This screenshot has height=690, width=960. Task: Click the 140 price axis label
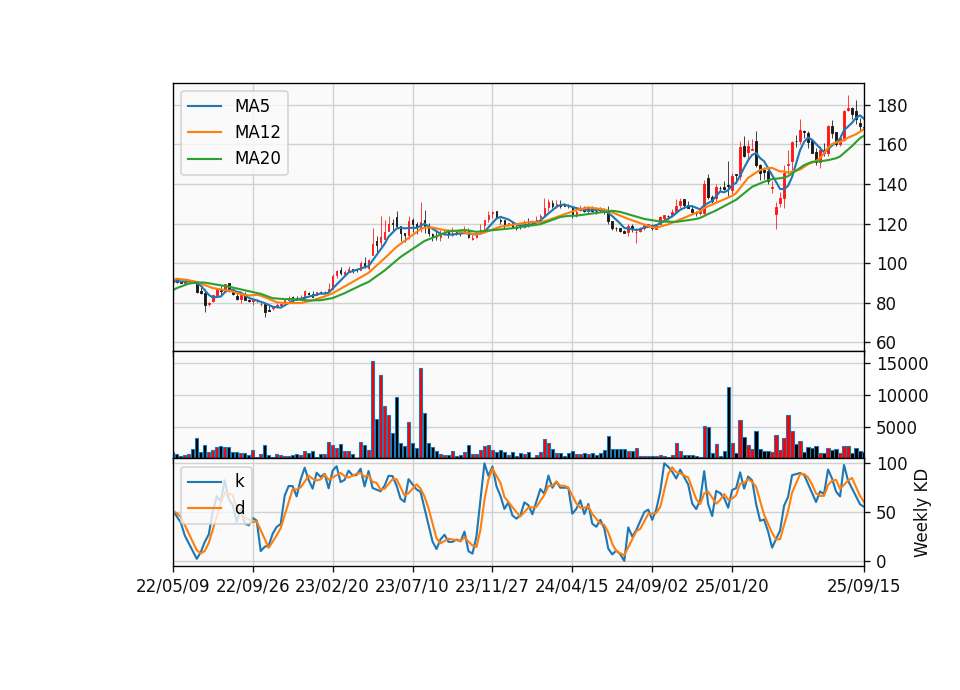tap(892, 185)
